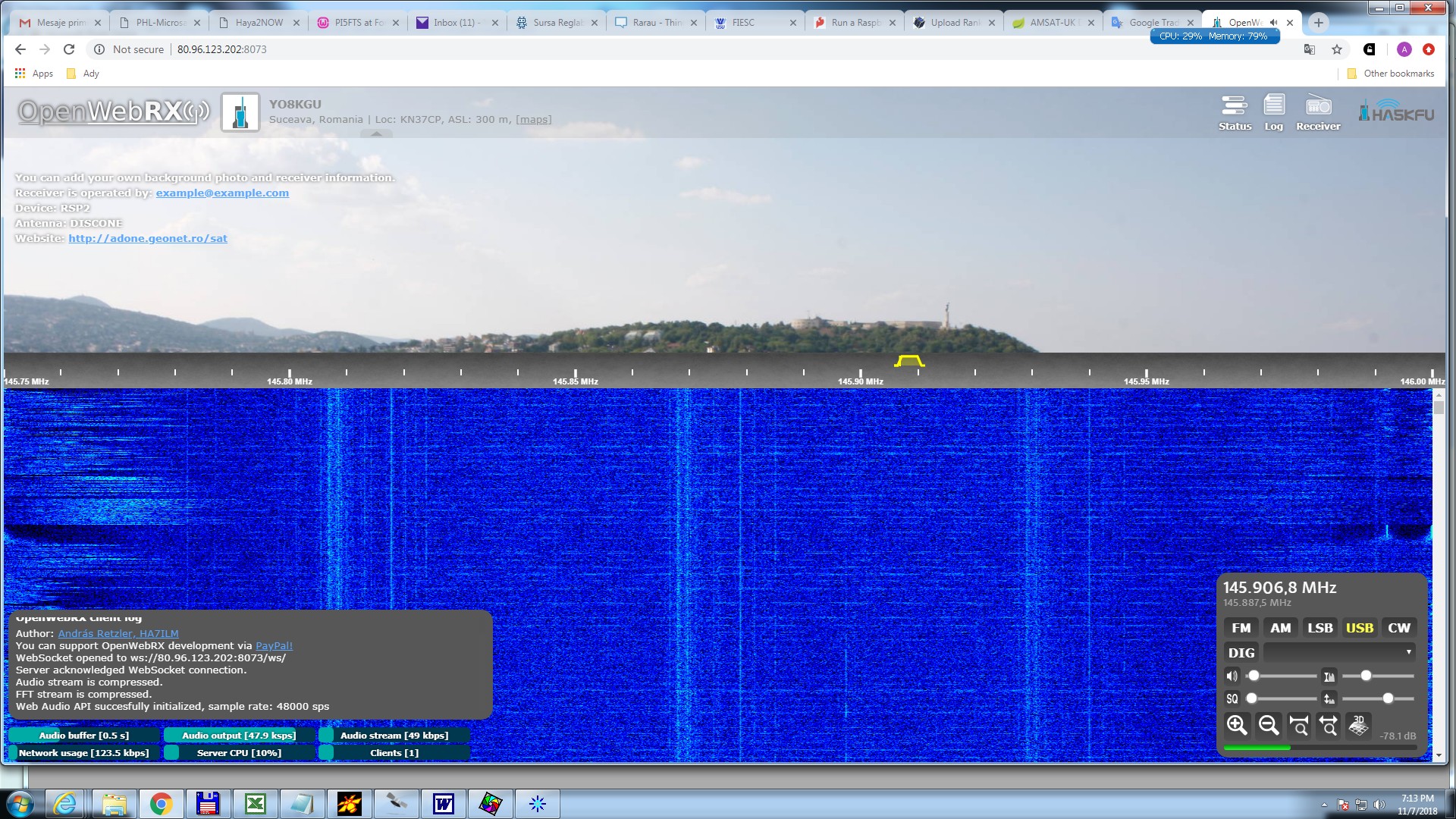Switch to the Haya2NOW browser tab
The image size is (1456, 819).
tap(259, 23)
